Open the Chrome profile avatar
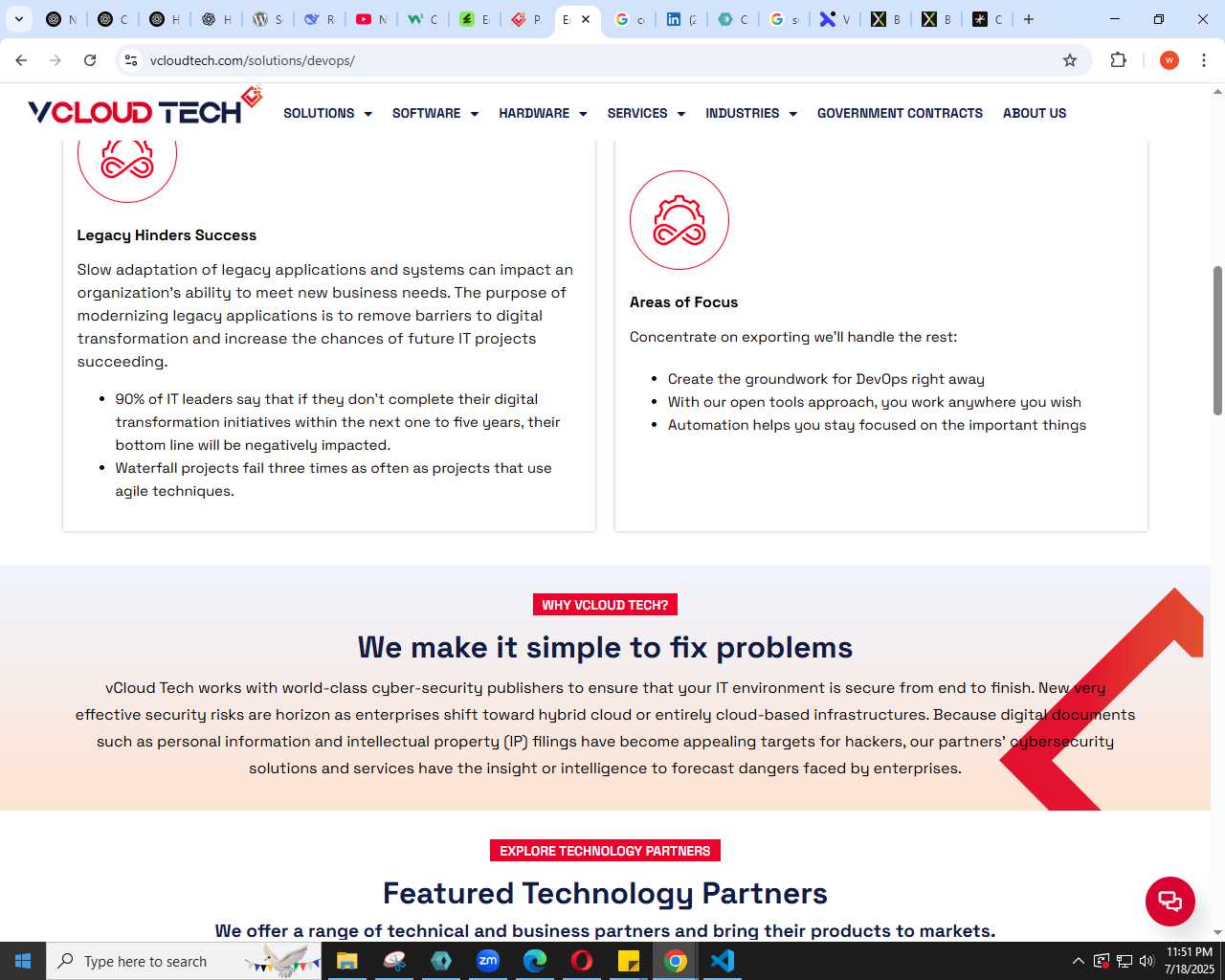Image resolution: width=1225 pixels, height=980 pixels. (x=1169, y=60)
